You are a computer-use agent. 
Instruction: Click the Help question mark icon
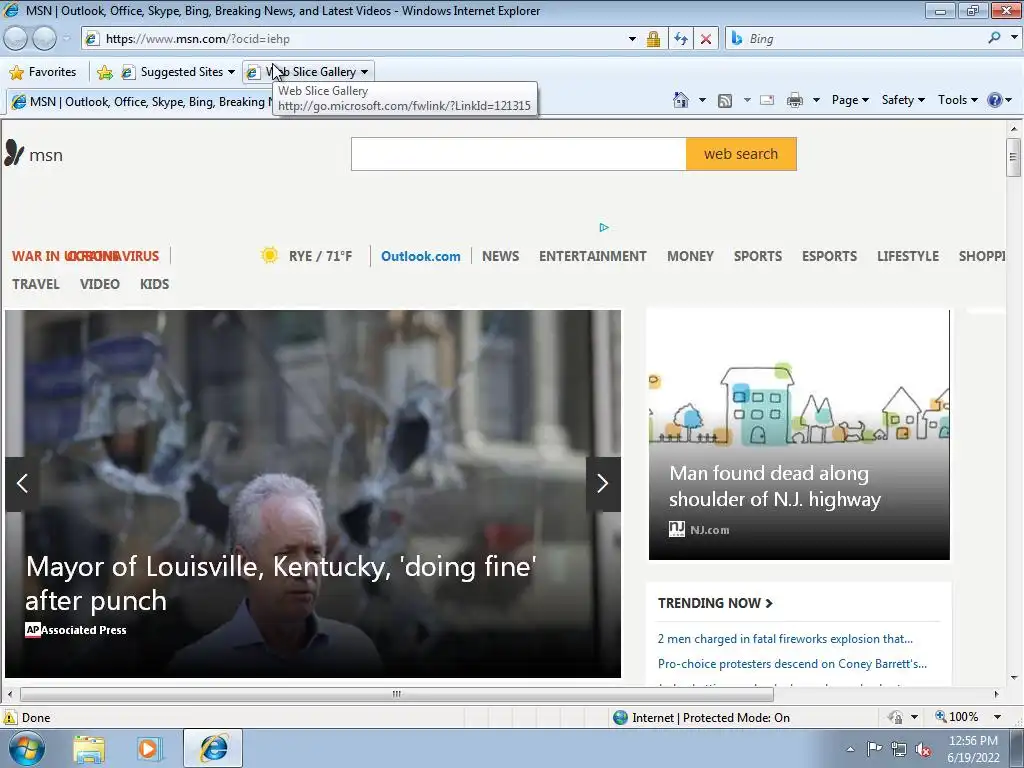(995, 100)
